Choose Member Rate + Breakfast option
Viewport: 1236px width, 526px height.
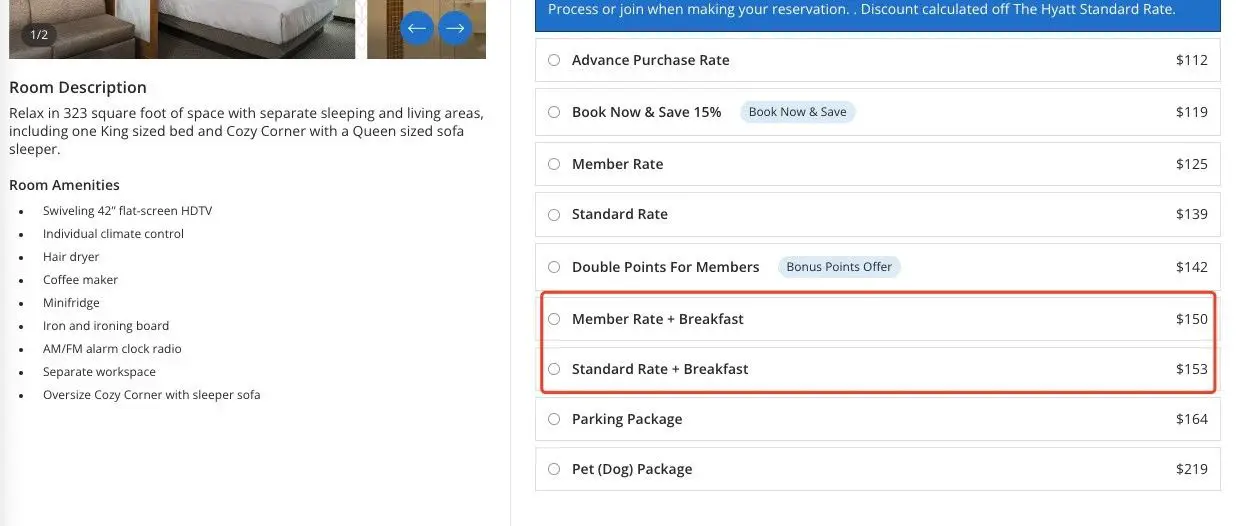(554, 319)
